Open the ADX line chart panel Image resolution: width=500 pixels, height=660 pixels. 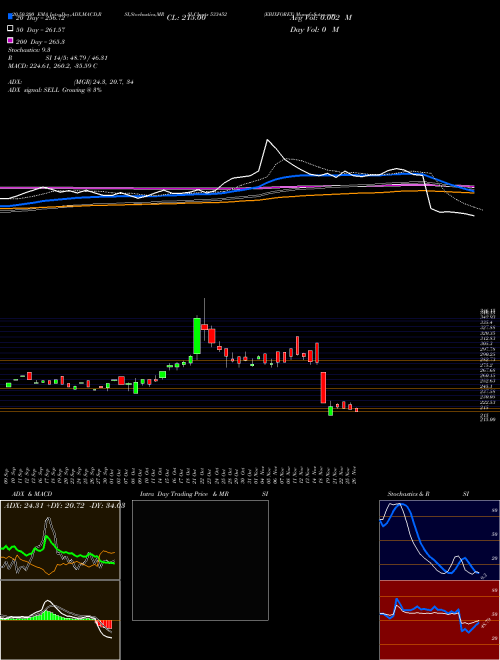[x=60, y=540]
